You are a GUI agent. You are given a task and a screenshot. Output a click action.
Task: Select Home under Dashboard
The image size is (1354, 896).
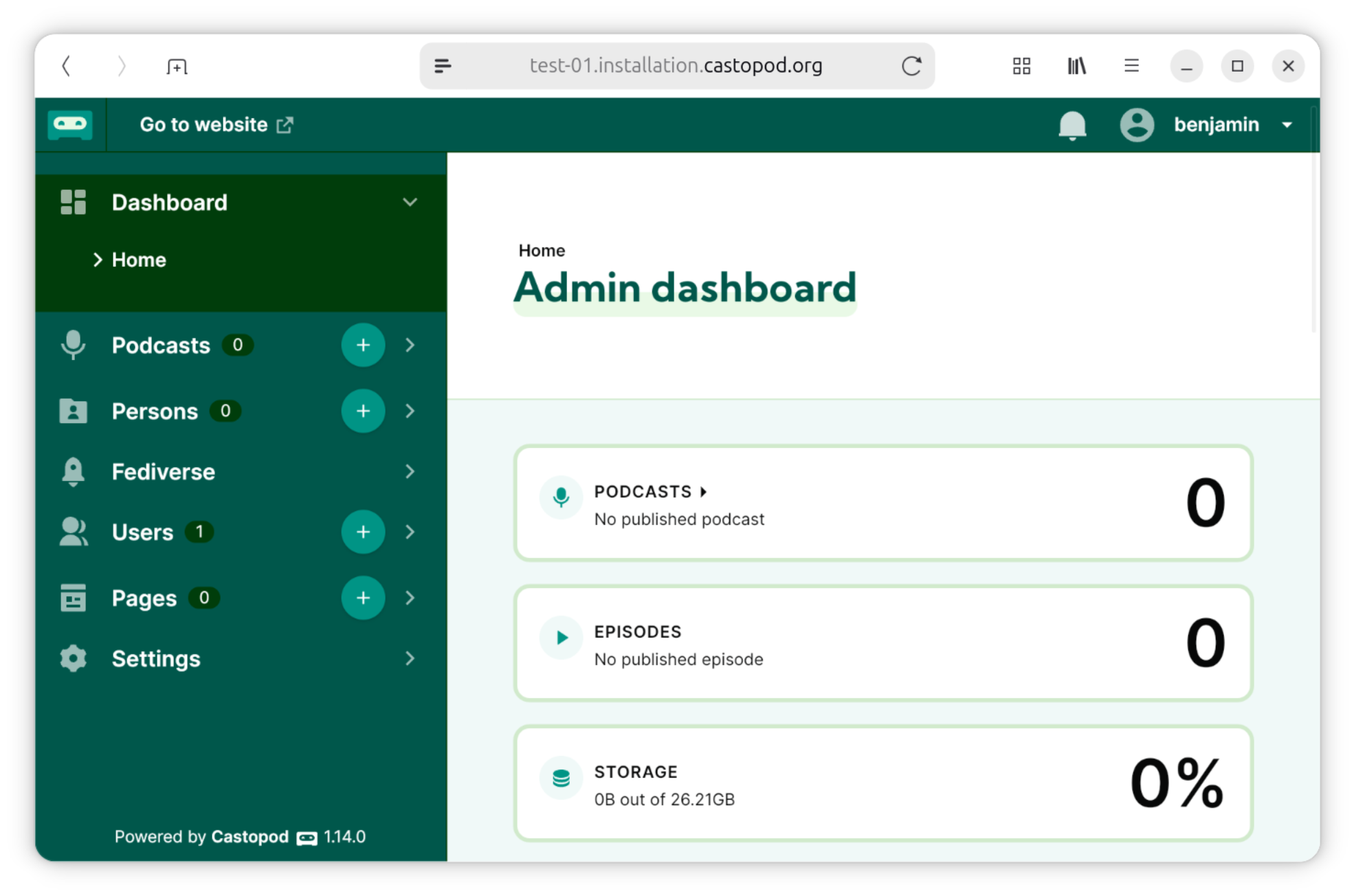(139, 260)
